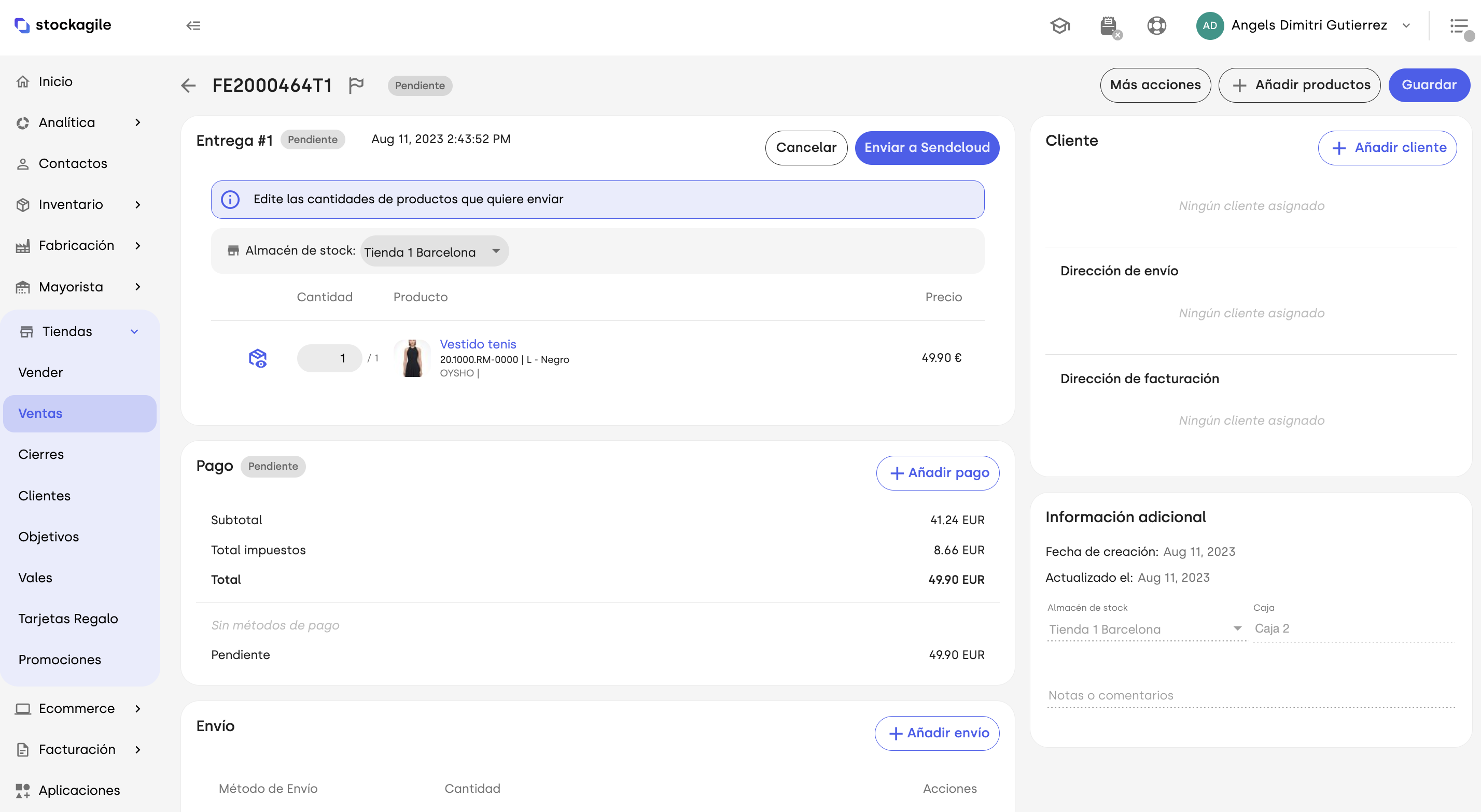Open the Vender menu item
This screenshot has width=1481, height=812.
tap(40, 372)
